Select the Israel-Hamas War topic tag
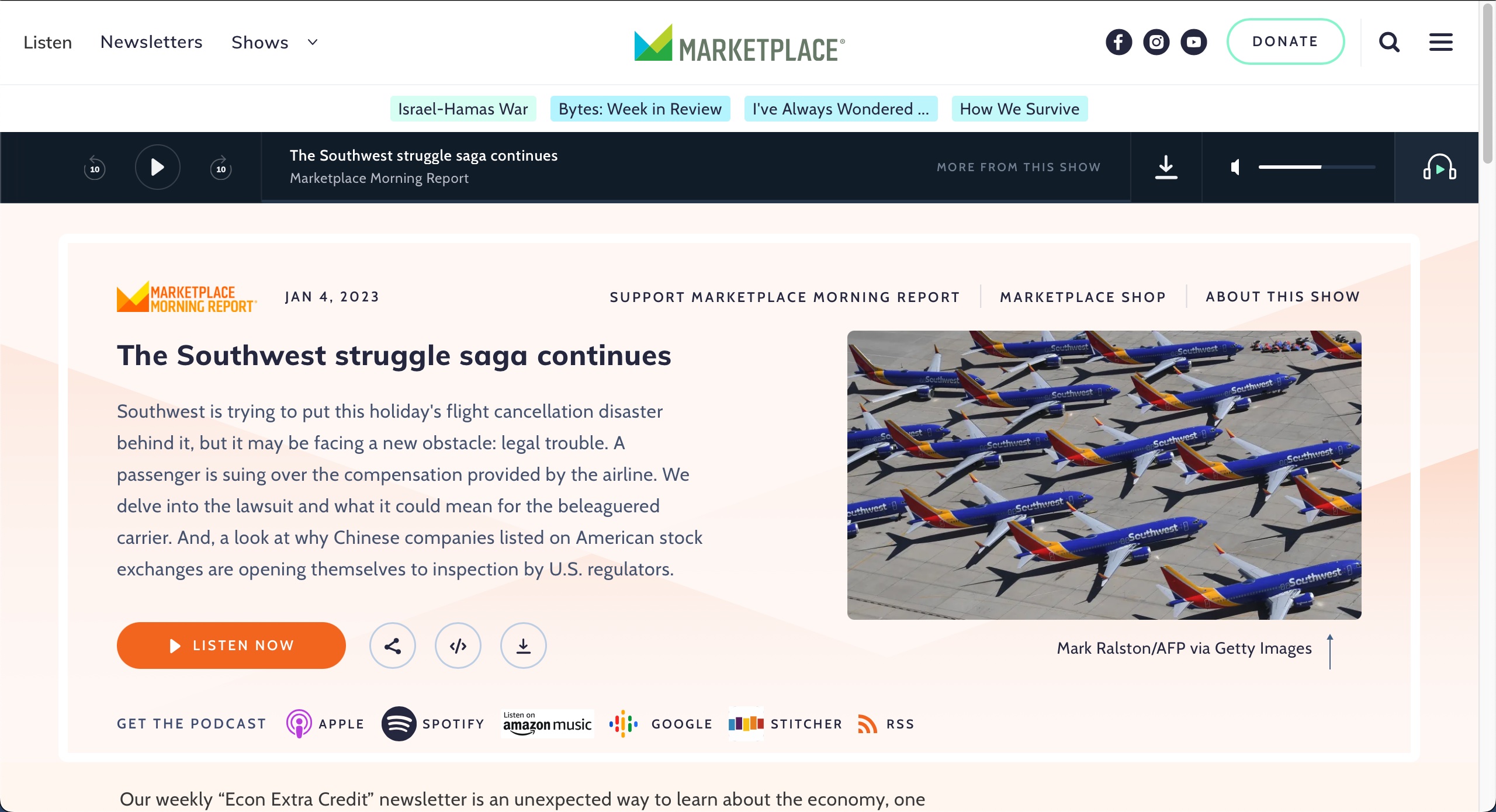This screenshot has height=812, width=1496. coord(463,109)
